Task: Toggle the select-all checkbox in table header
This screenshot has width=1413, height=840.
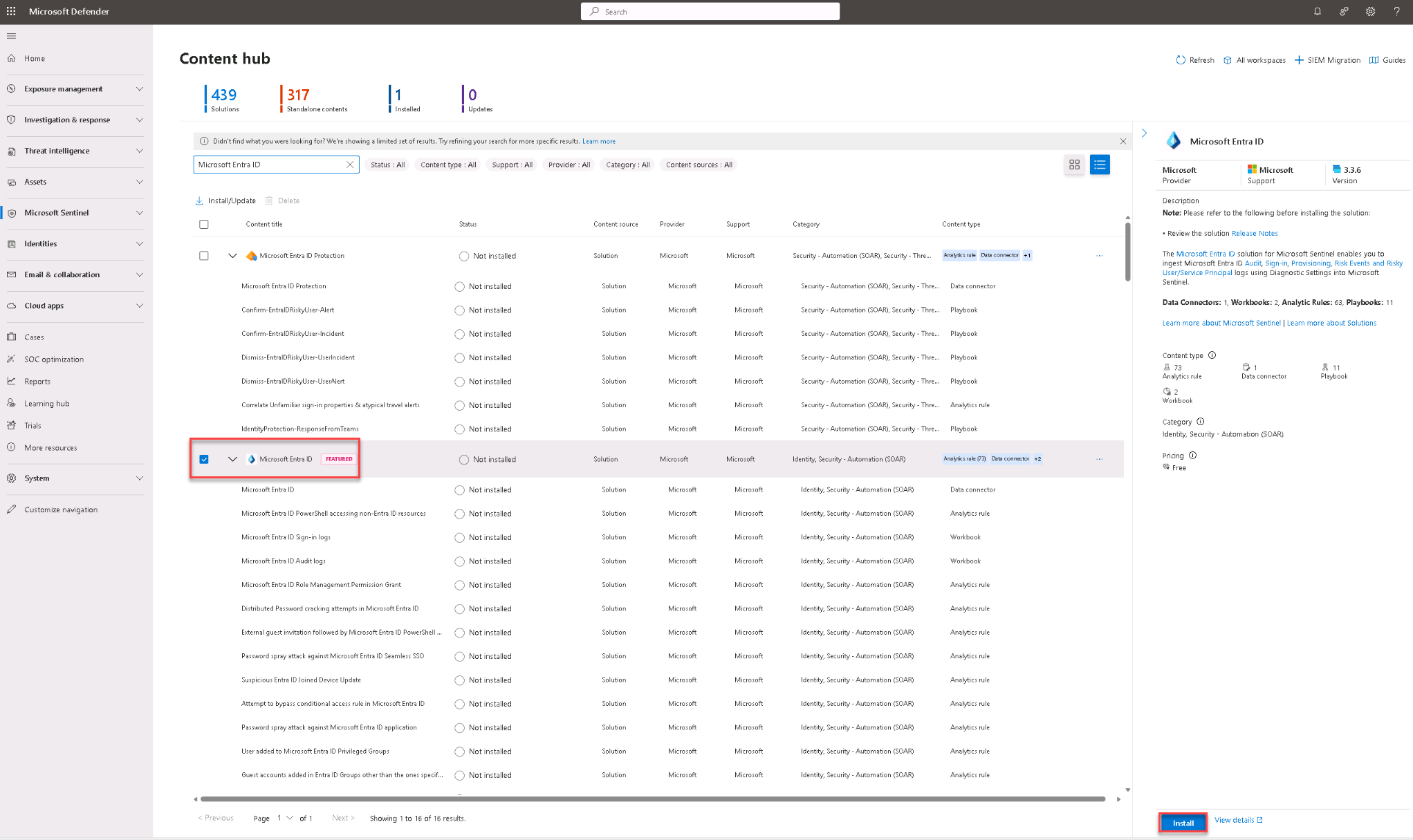Action: 204,224
